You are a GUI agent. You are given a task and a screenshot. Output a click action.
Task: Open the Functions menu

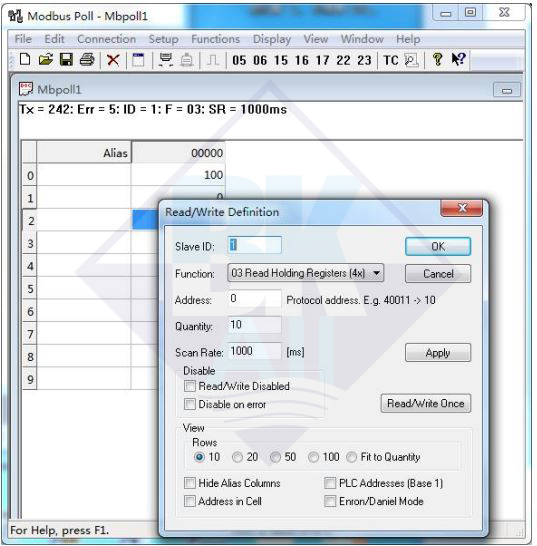pyautogui.click(x=216, y=39)
